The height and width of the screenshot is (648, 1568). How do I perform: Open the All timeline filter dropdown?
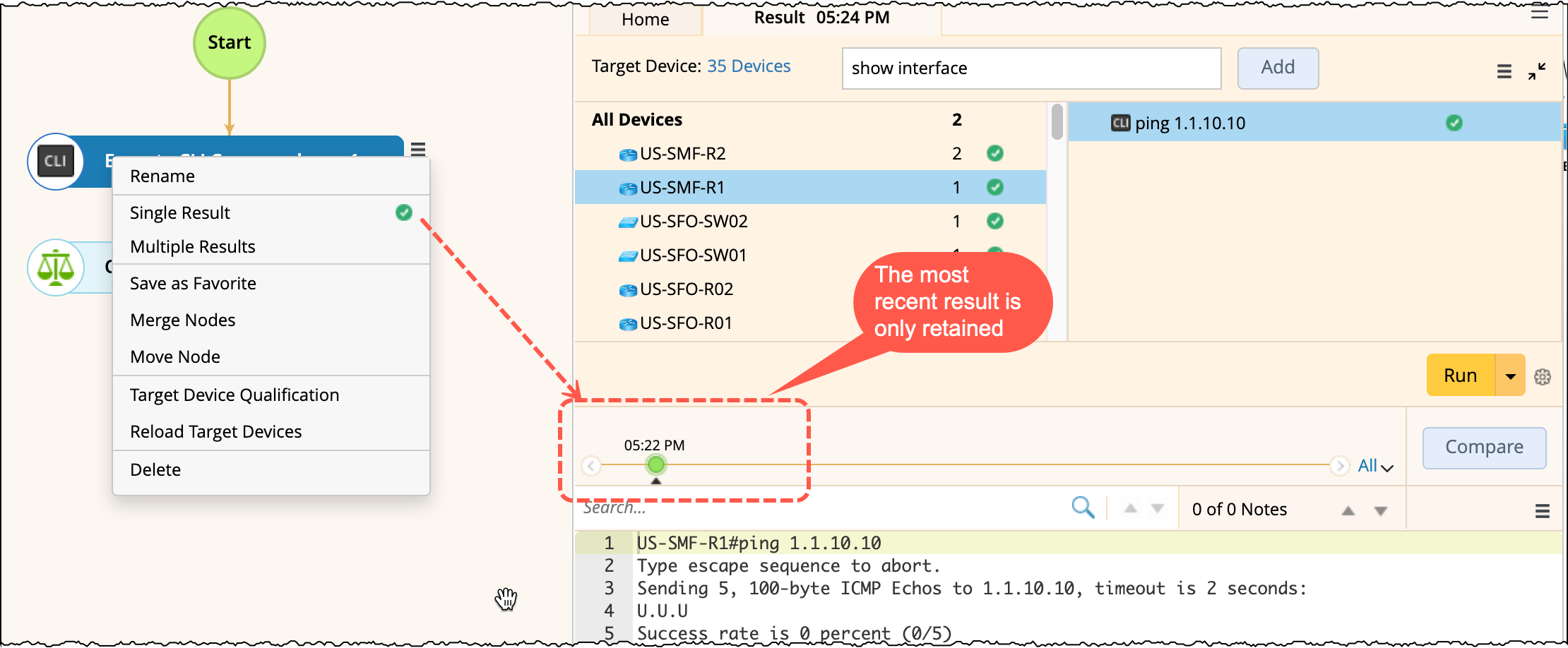pos(1374,466)
